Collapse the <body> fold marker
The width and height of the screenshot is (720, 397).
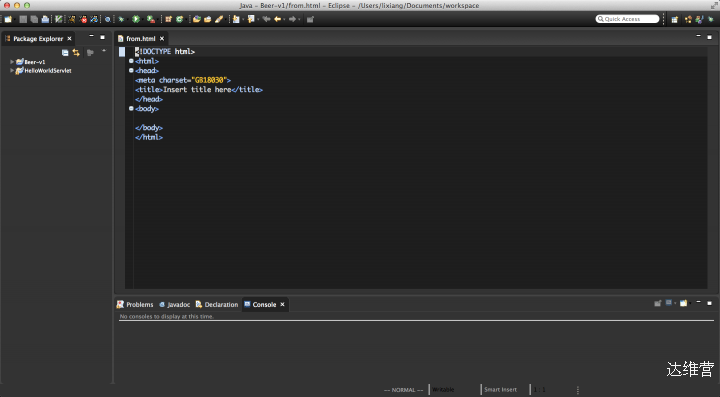coord(131,108)
